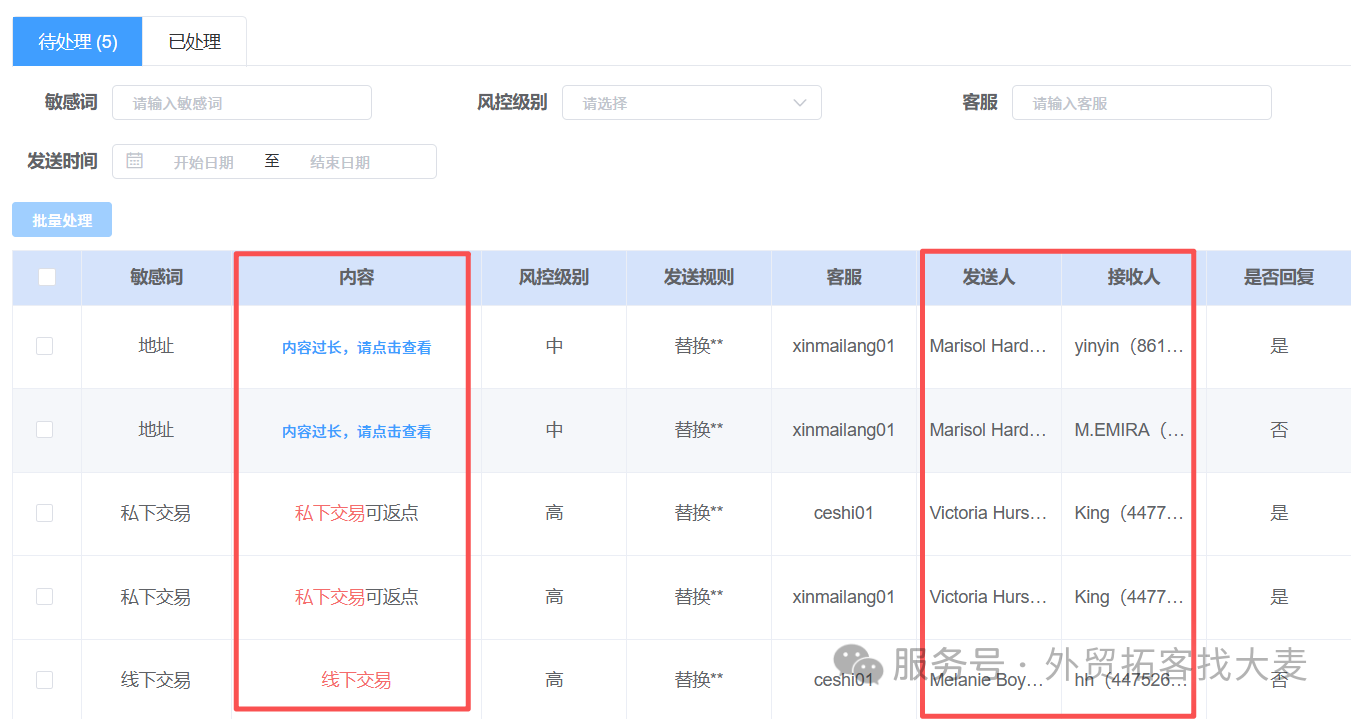Click 替换** rule in the 线下交易 row
The height and width of the screenshot is (719, 1351).
tap(699, 680)
